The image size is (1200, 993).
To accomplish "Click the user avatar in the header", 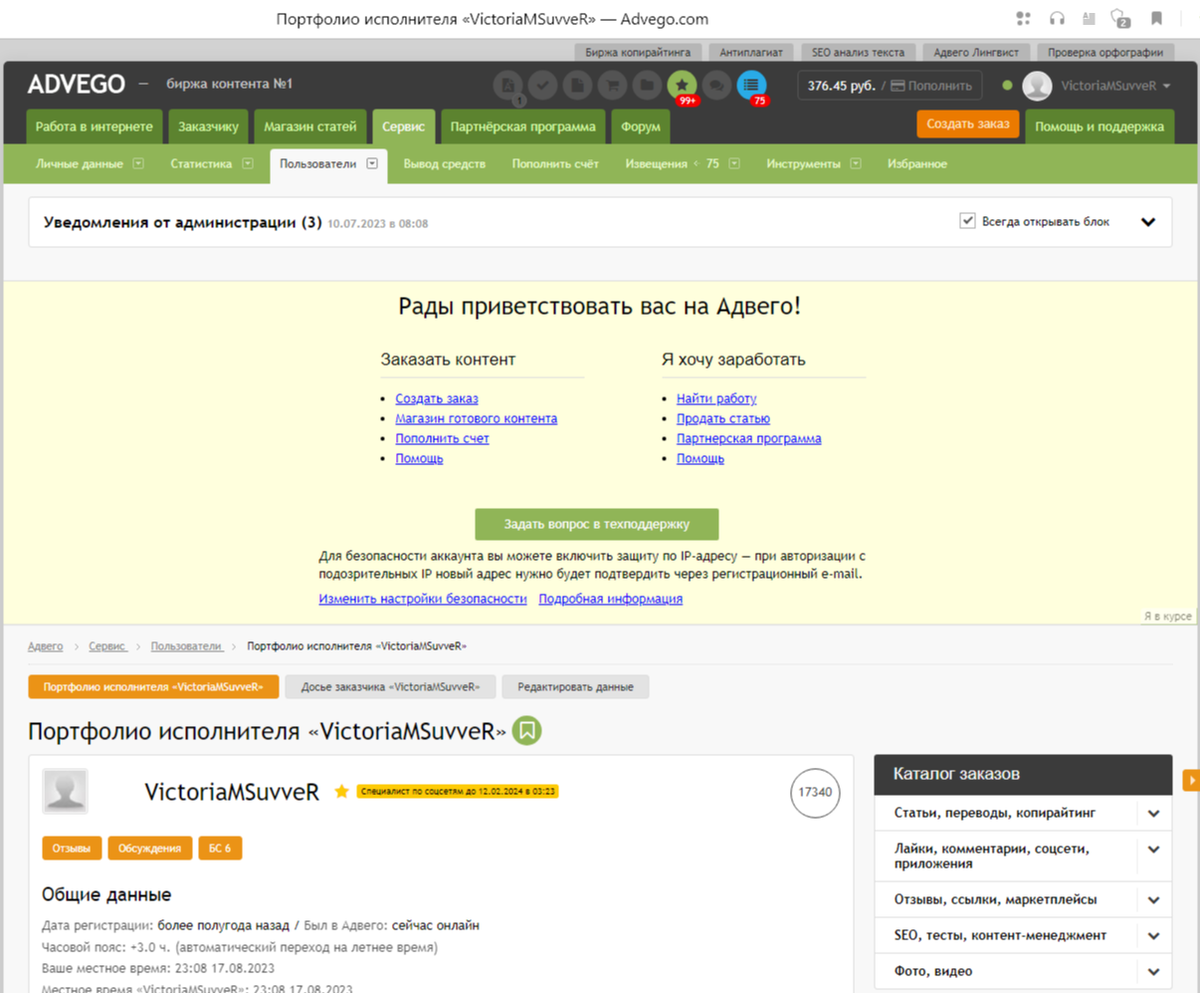I will pos(1037,86).
